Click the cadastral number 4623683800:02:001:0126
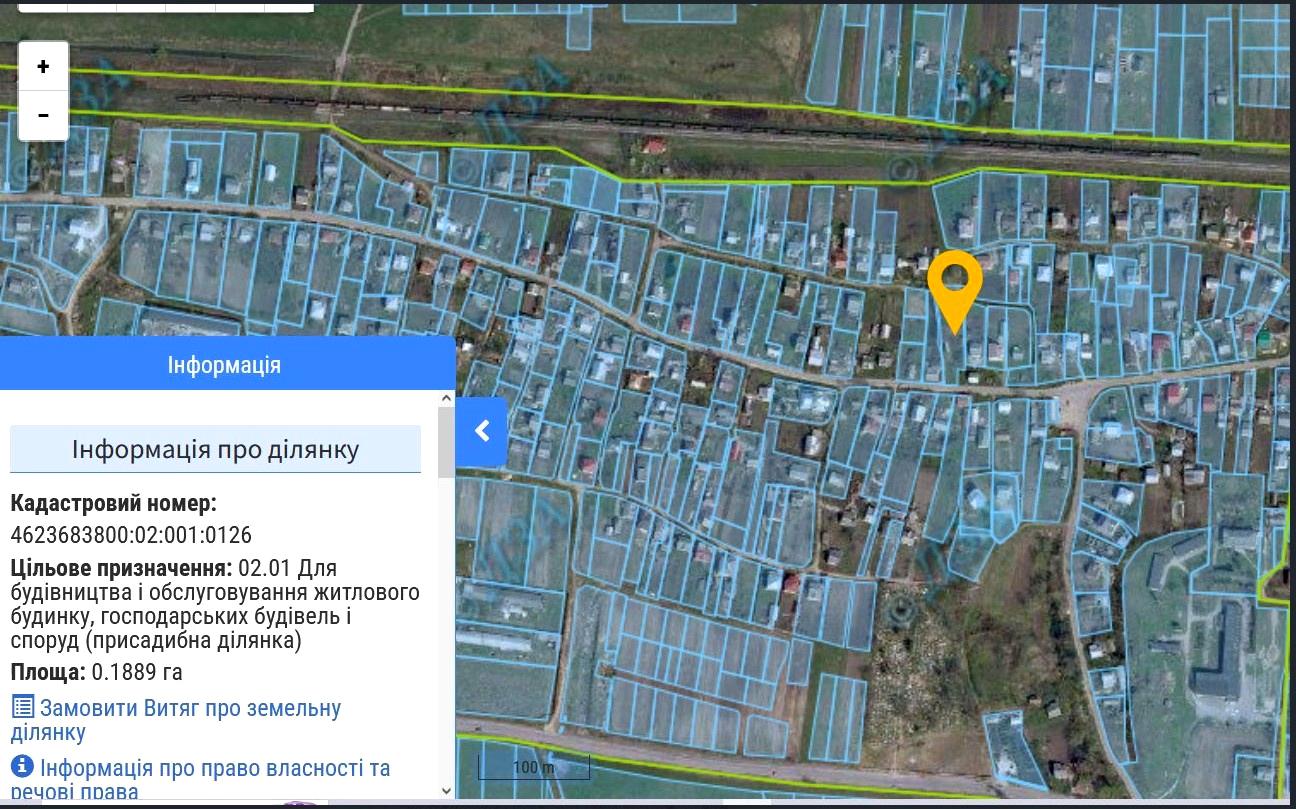The width and height of the screenshot is (1296, 809). [131, 535]
